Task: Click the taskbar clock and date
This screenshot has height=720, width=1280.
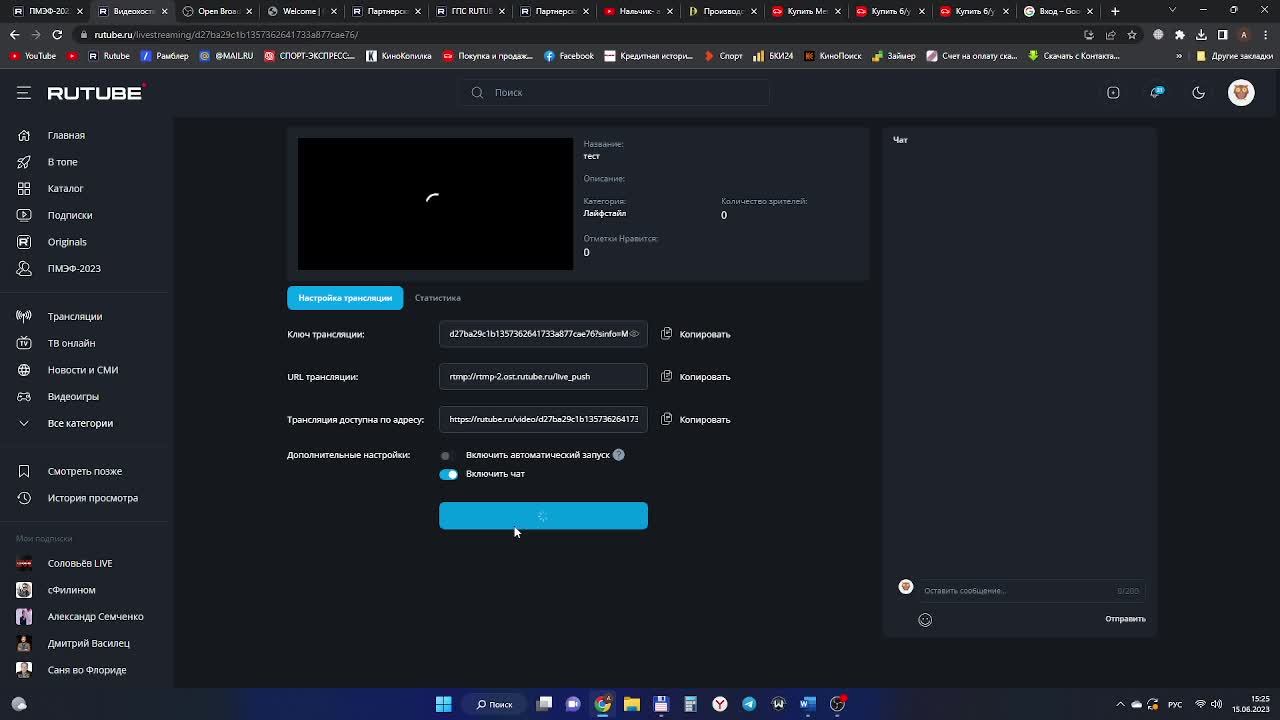Action: (1250, 704)
